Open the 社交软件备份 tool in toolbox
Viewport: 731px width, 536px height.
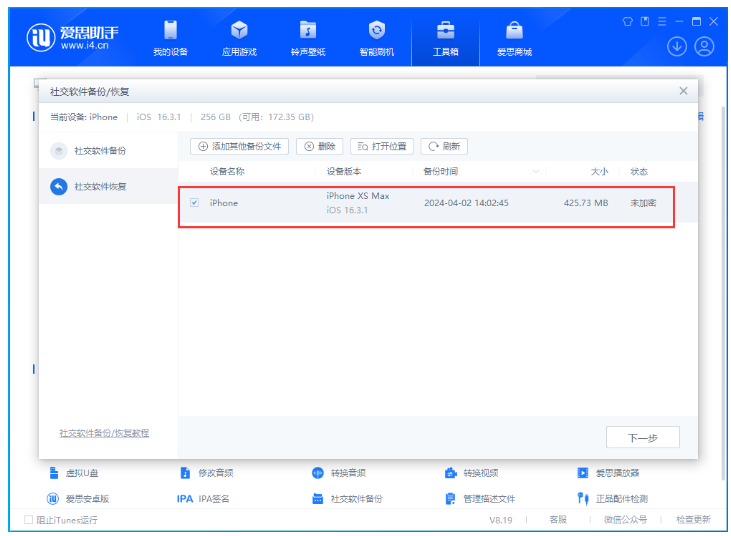coord(347,499)
